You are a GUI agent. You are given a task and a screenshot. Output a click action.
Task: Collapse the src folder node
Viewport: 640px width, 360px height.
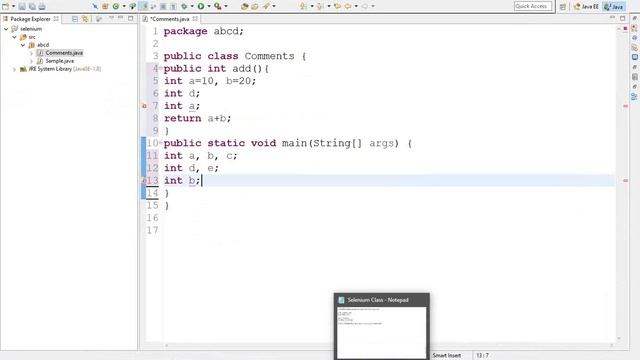(14, 37)
